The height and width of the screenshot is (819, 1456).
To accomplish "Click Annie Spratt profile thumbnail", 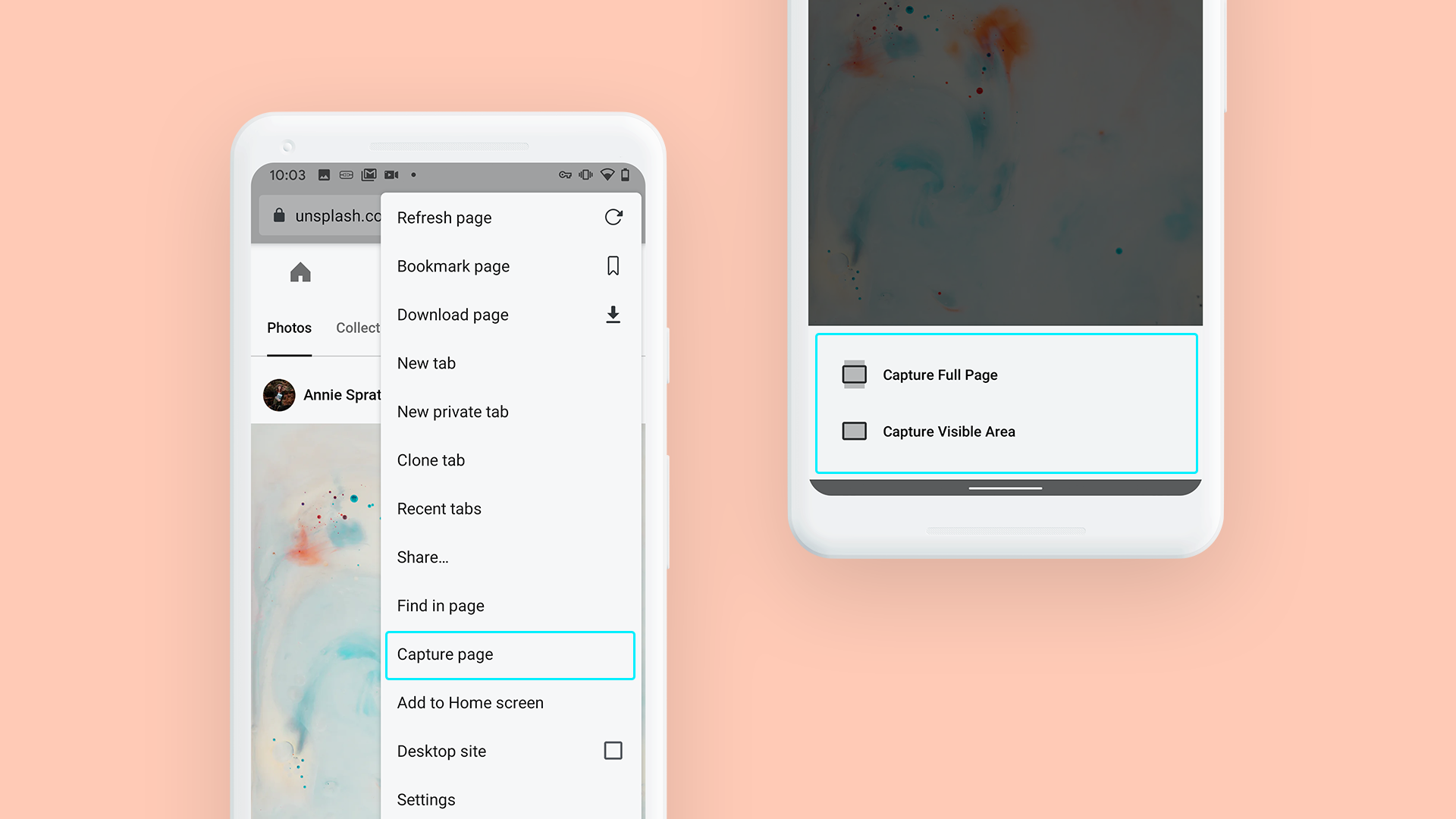I will pos(279,394).
